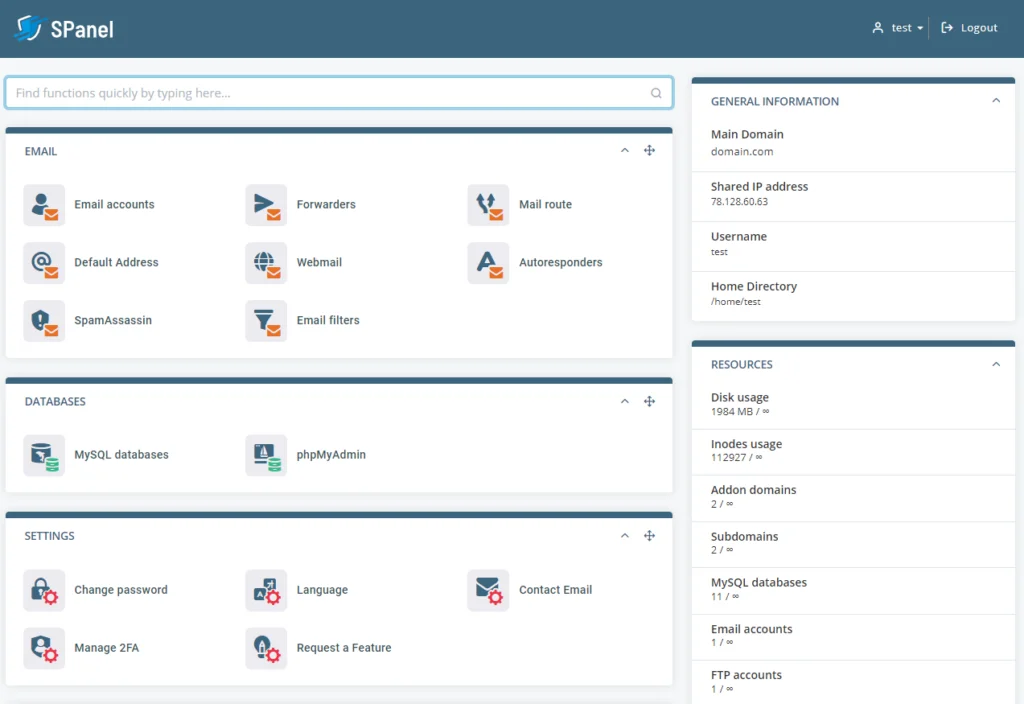The image size is (1024, 704).
Task: Collapse the GENERAL INFORMATION panel
Action: coord(996,100)
